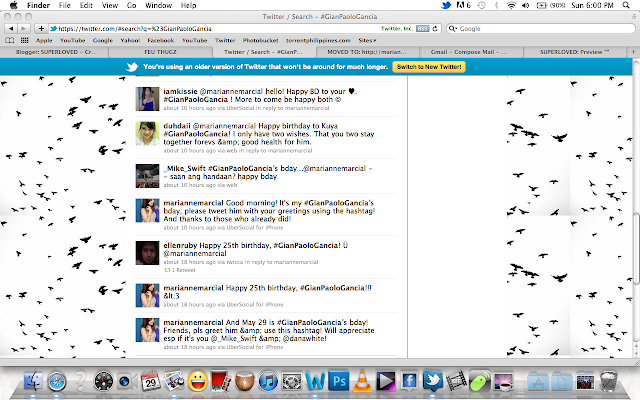Open iCal calendar in the Dock

pyautogui.click(x=151, y=381)
